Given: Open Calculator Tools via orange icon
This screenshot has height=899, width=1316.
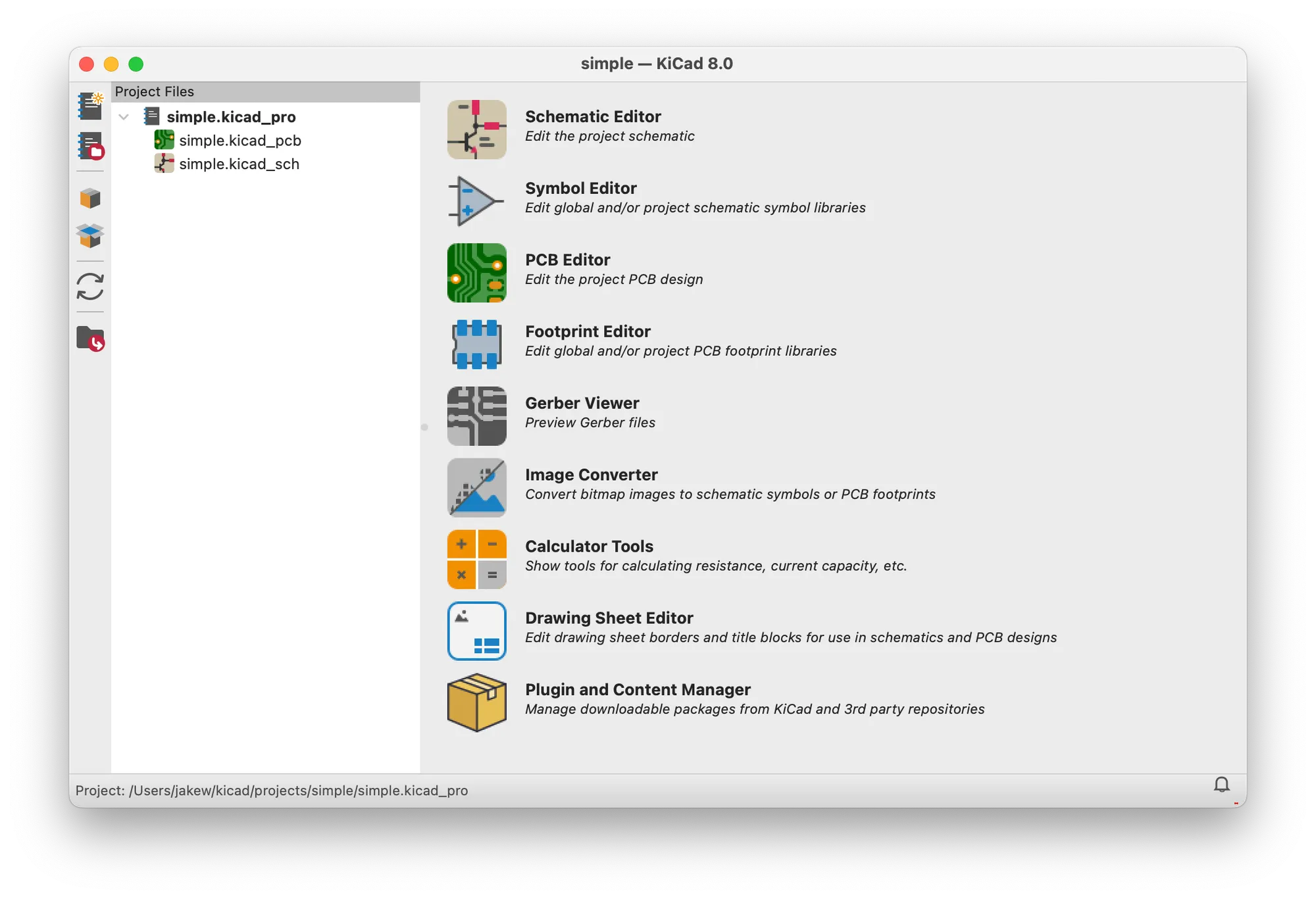Looking at the screenshot, I should coord(476,560).
